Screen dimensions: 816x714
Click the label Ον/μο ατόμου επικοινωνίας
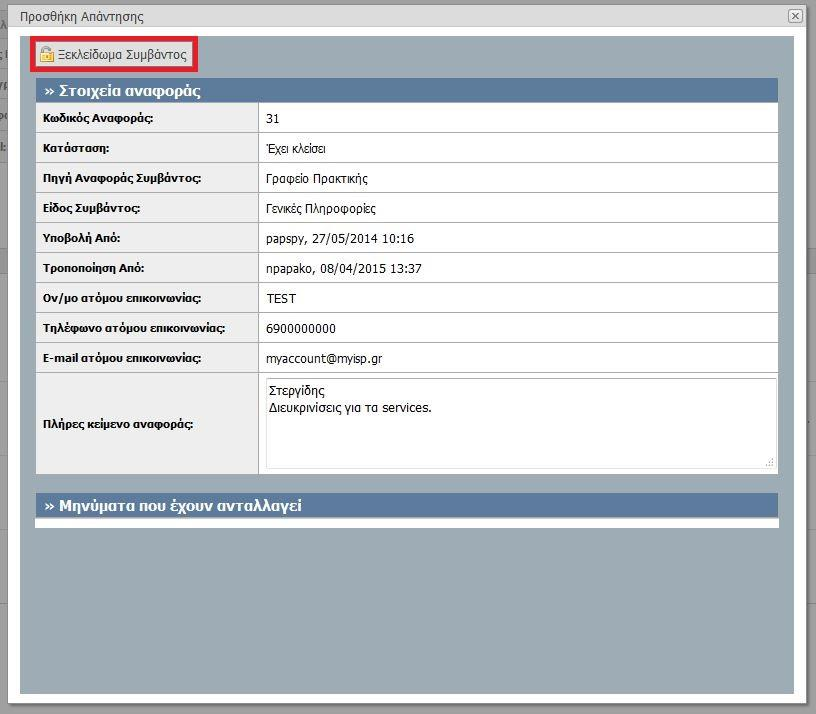(x=122, y=298)
